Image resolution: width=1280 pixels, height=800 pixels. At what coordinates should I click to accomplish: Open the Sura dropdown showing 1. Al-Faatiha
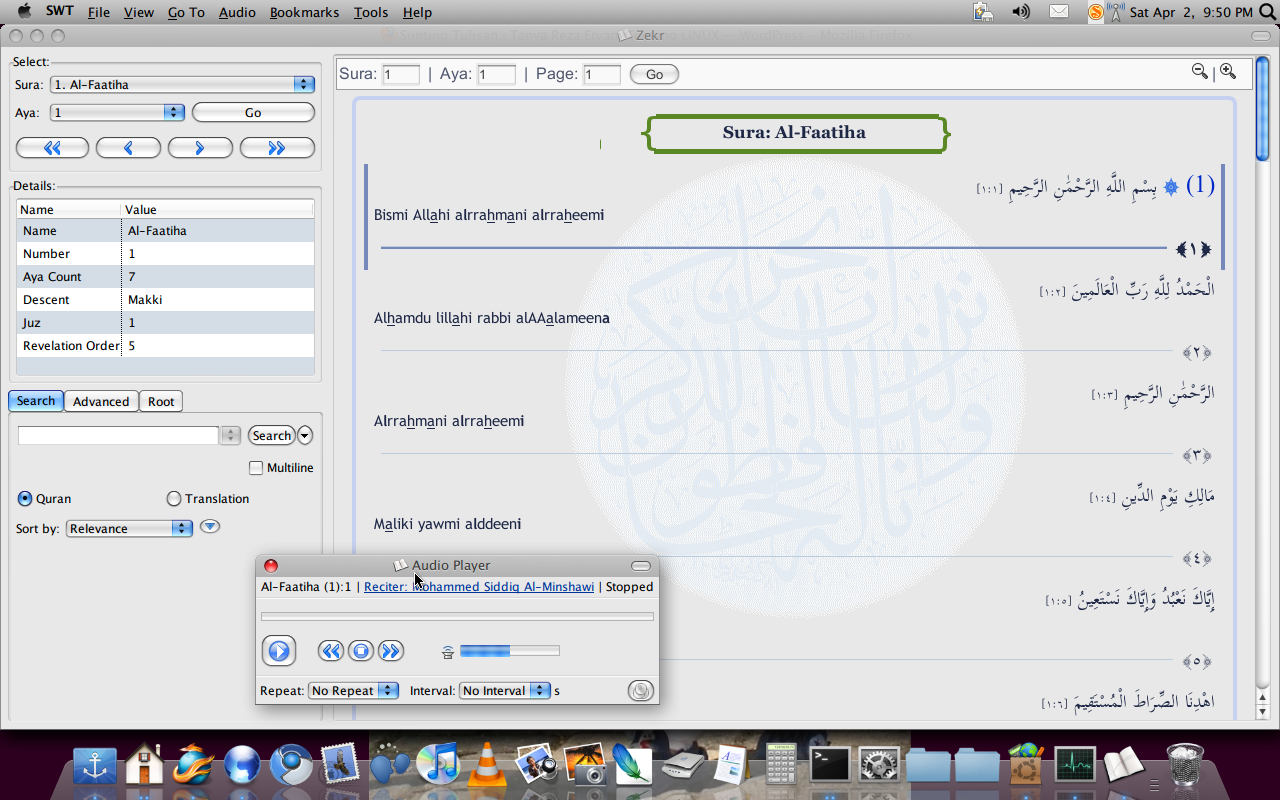[x=183, y=85]
